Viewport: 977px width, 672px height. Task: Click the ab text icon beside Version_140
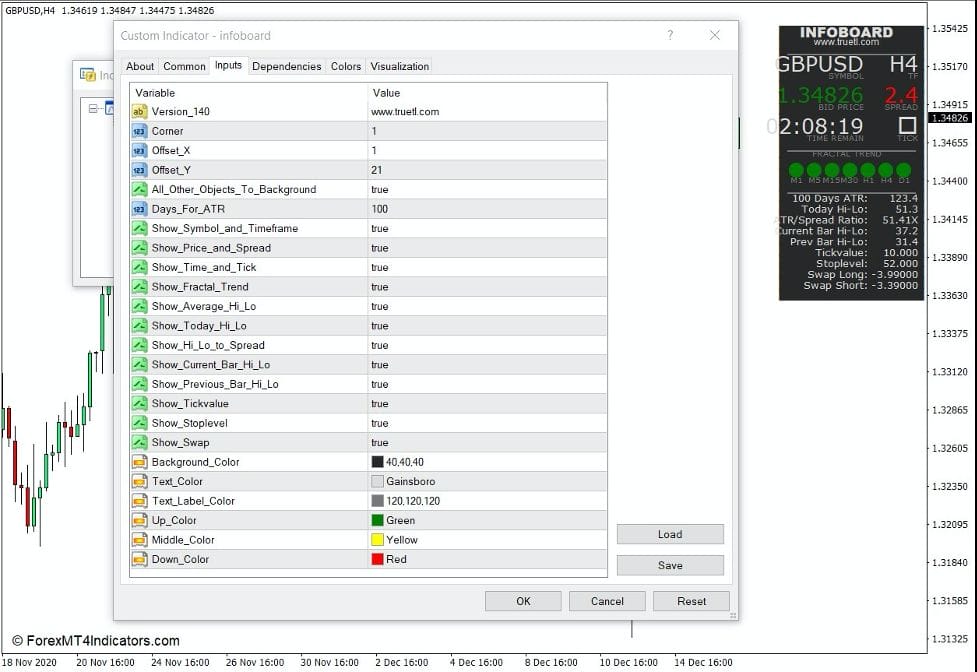(x=138, y=111)
